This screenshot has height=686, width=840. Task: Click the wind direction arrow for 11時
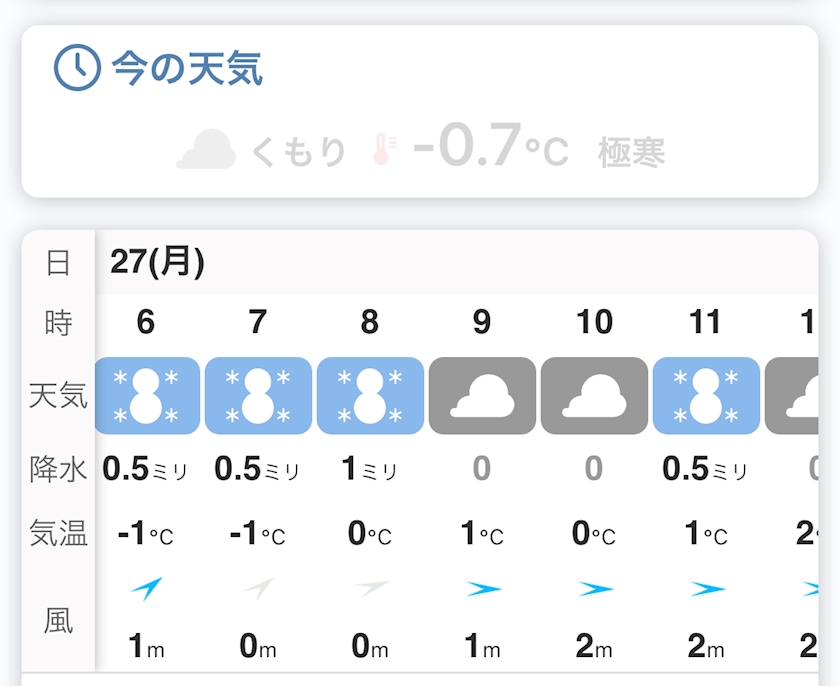pyautogui.click(x=706, y=589)
